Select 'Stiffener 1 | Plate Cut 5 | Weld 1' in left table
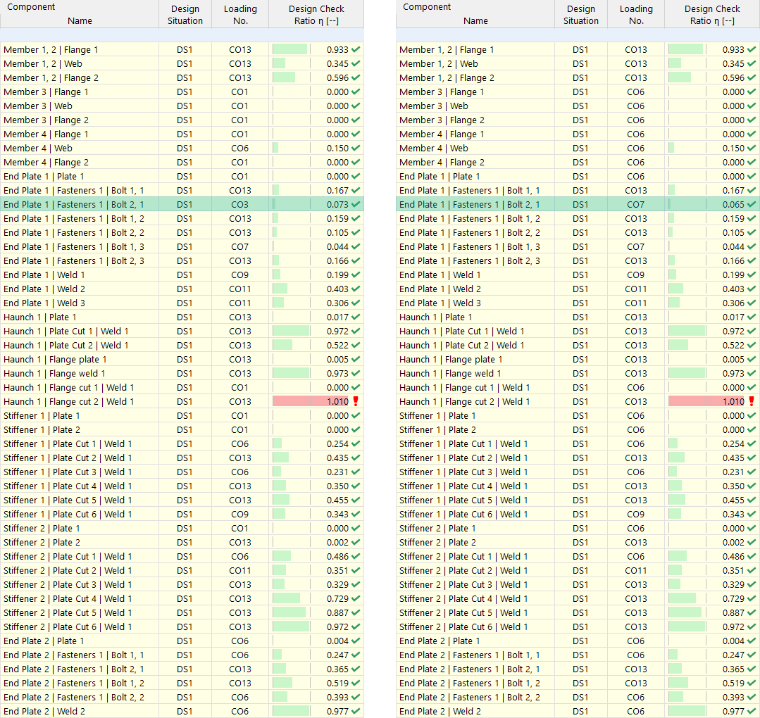Image resolution: width=760 pixels, height=718 pixels. [68, 500]
